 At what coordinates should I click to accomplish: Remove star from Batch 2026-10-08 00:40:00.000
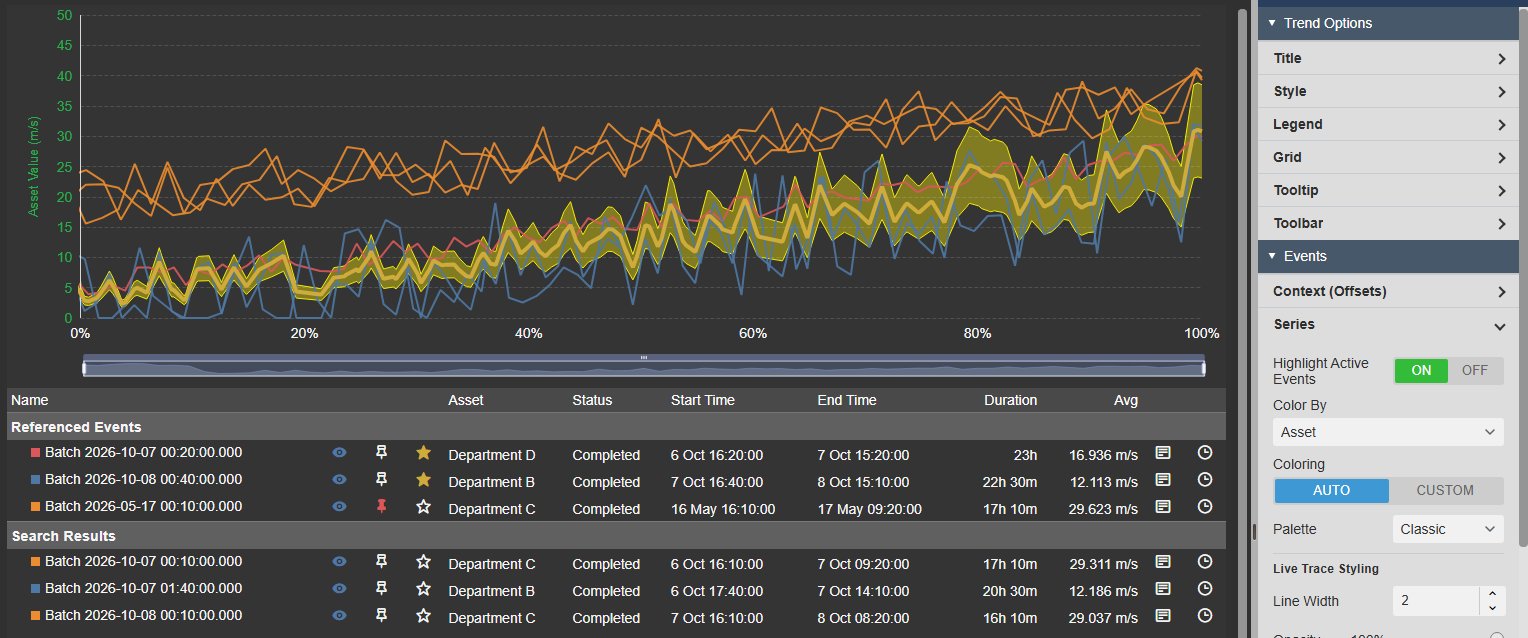pos(423,480)
